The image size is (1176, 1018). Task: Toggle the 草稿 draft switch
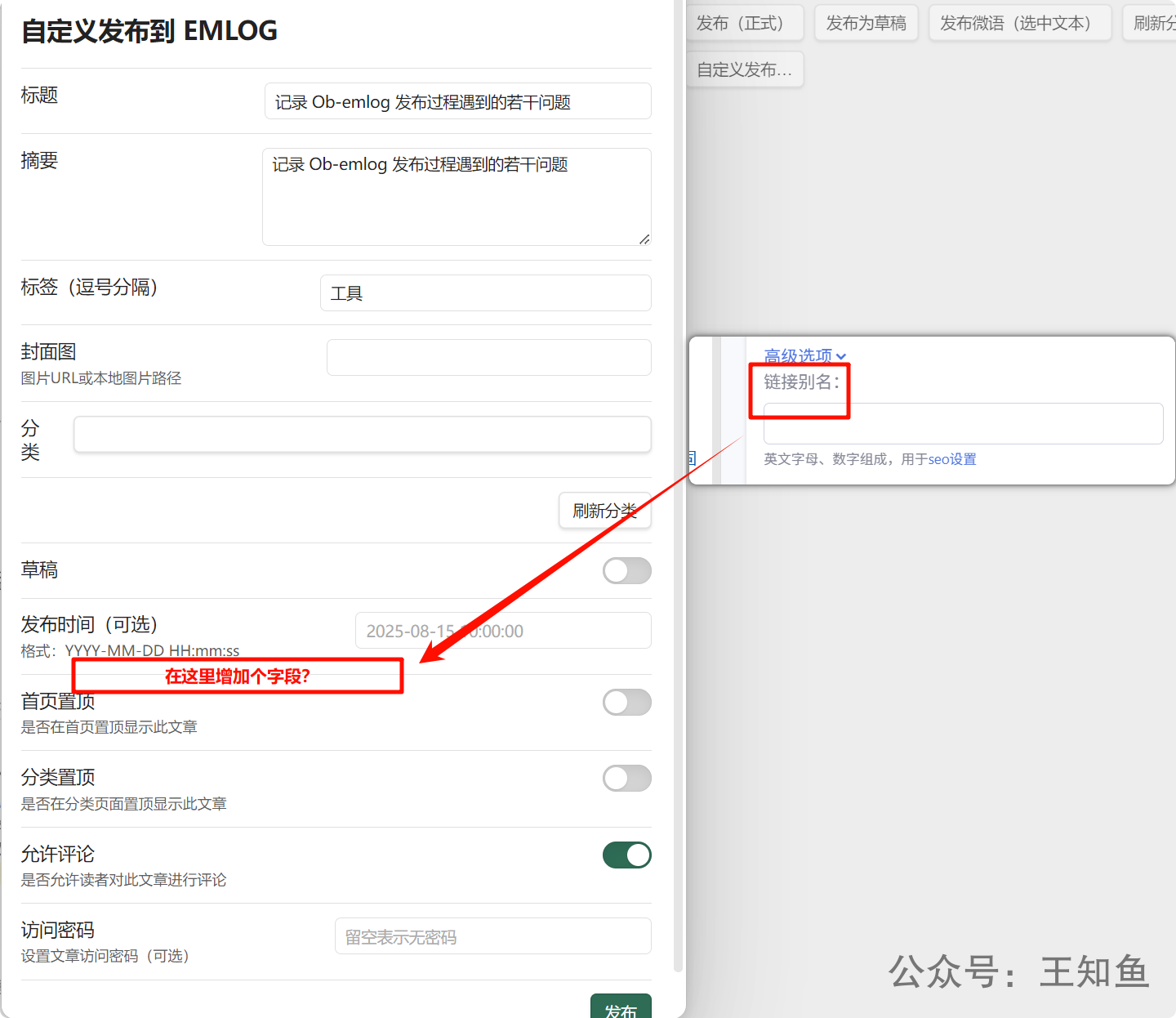[626, 571]
